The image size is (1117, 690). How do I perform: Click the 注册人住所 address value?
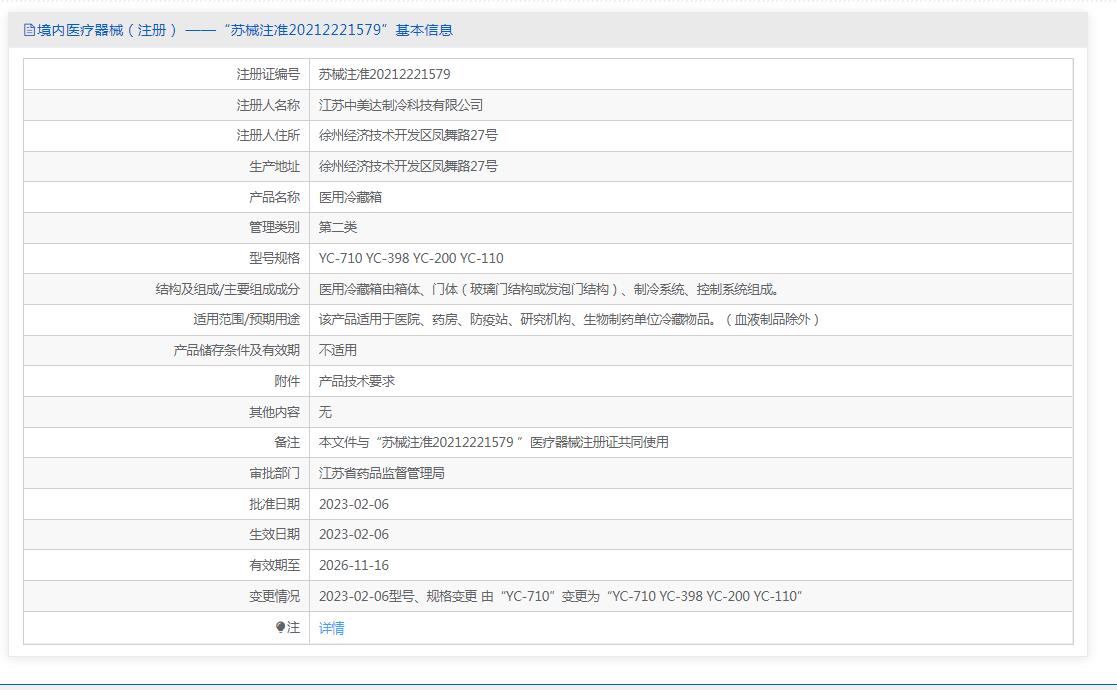tap(407, 135)
